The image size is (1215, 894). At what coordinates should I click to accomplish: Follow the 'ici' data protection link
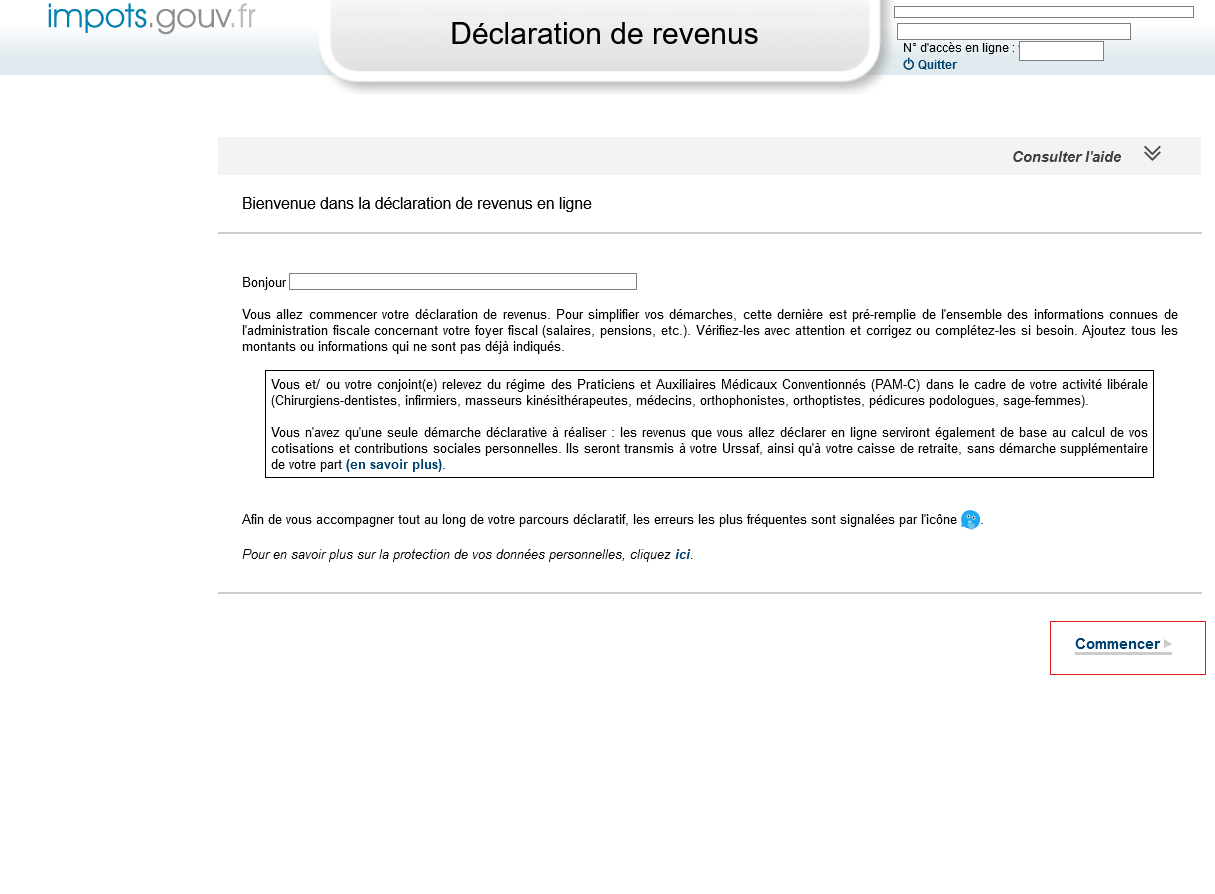[x=682, y=554]
